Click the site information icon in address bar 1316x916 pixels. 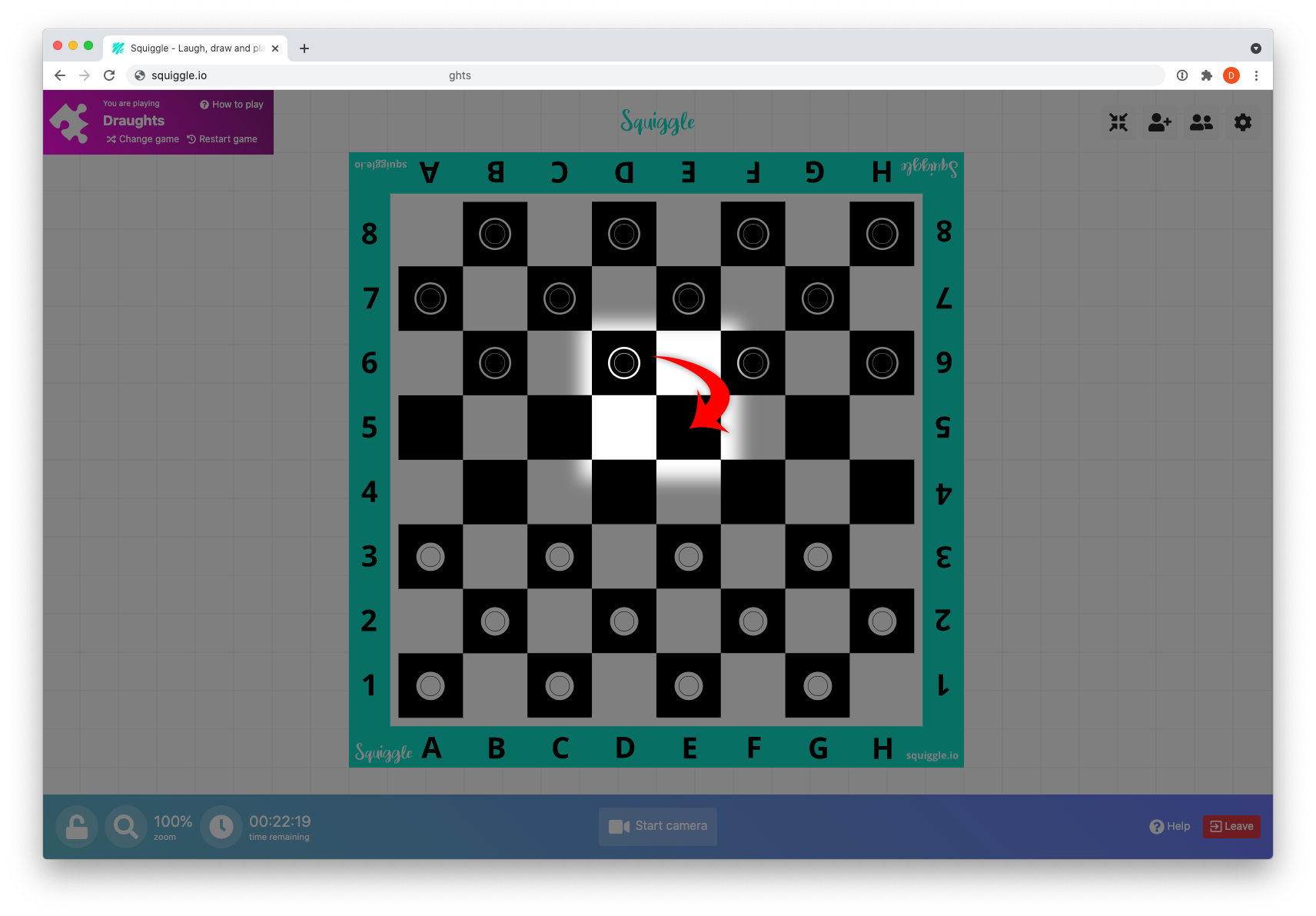(x=140, y=75)
